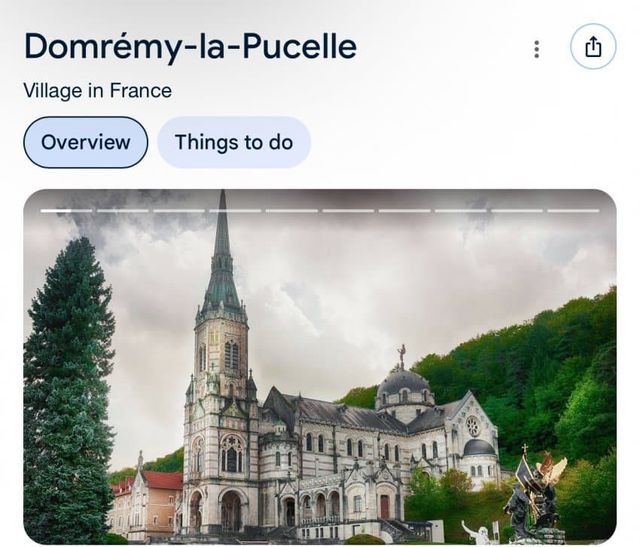The height and width of the screenshot is (547, 640).
Task: Go to third photo progress segment
Action: coord(179,211)
